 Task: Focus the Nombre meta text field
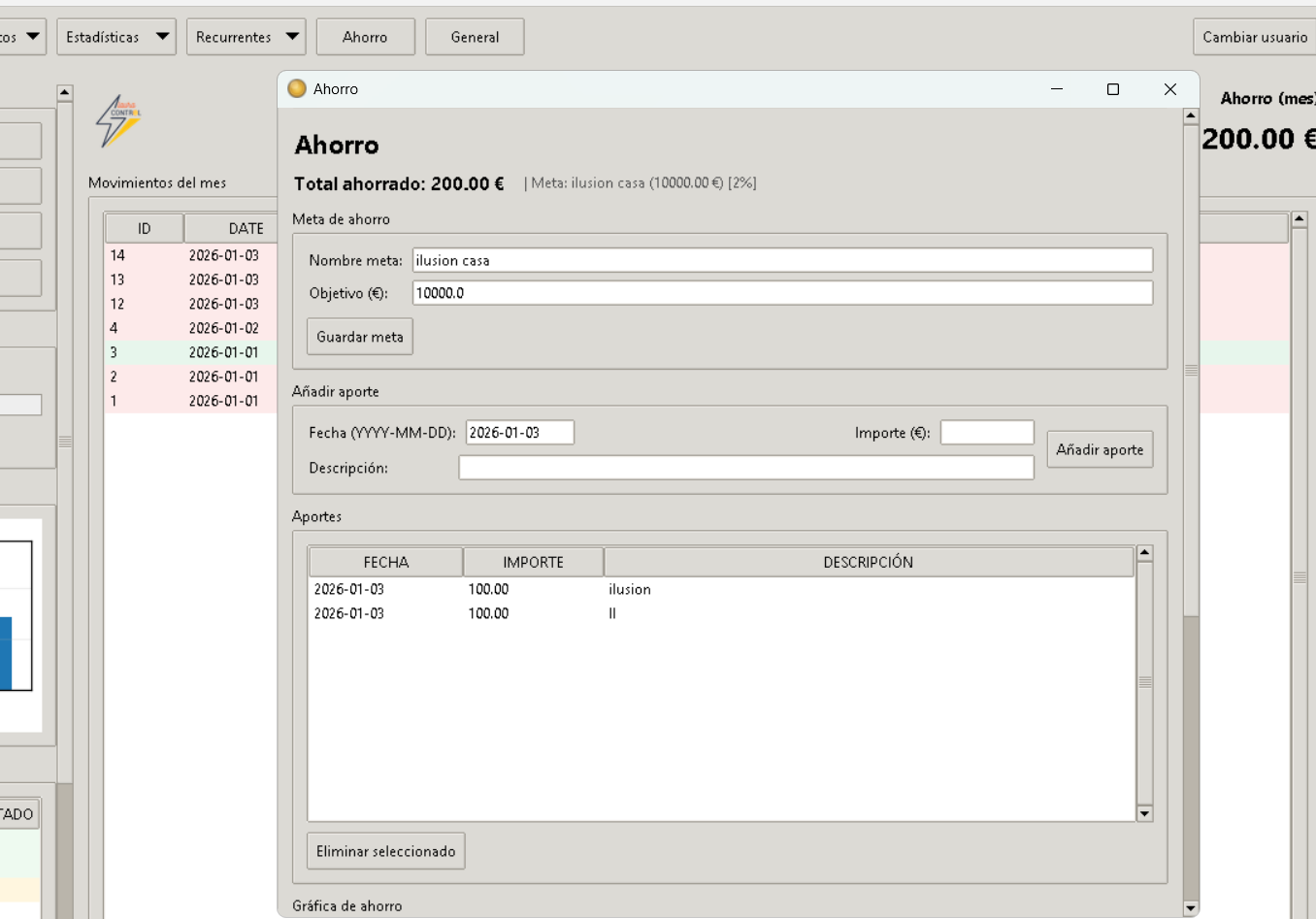pyautogui.click(x=782, y=260)
